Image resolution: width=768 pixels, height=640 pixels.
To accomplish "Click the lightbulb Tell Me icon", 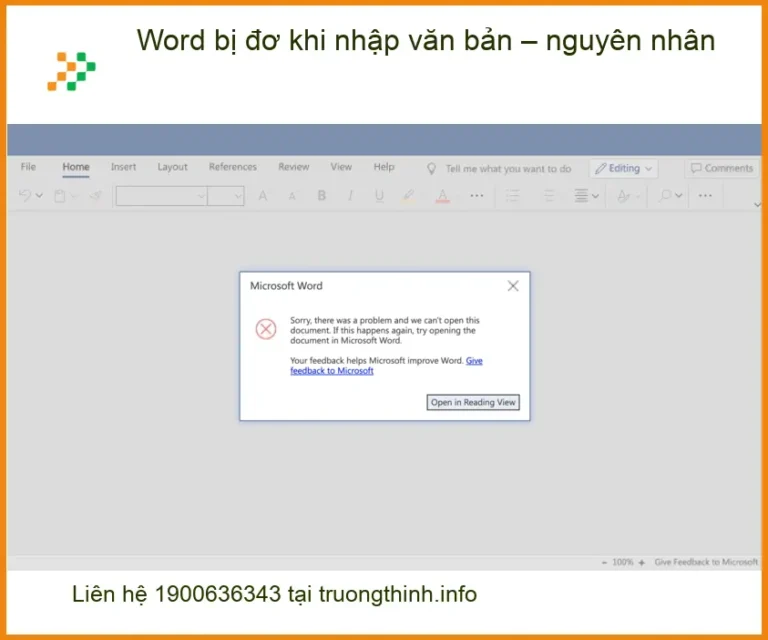I will pos(432,169).
